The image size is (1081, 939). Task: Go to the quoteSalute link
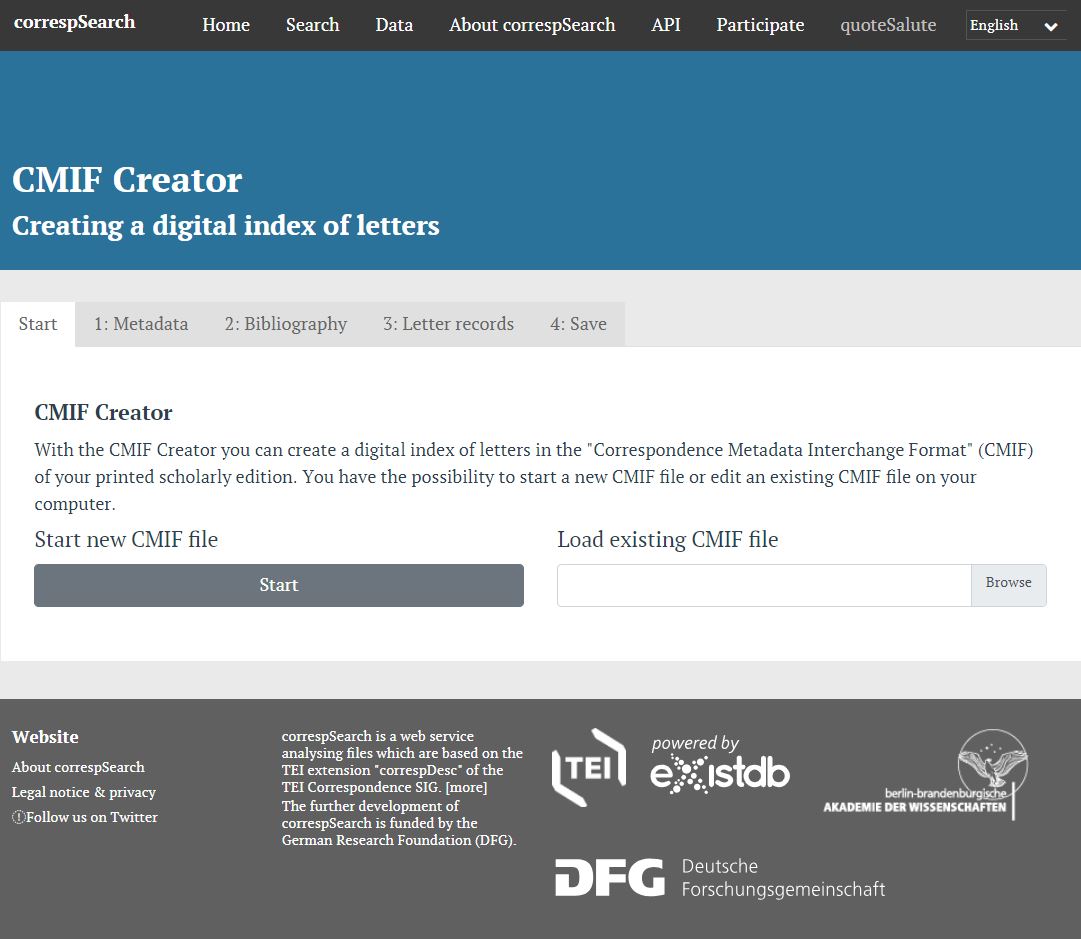point(888,25)
